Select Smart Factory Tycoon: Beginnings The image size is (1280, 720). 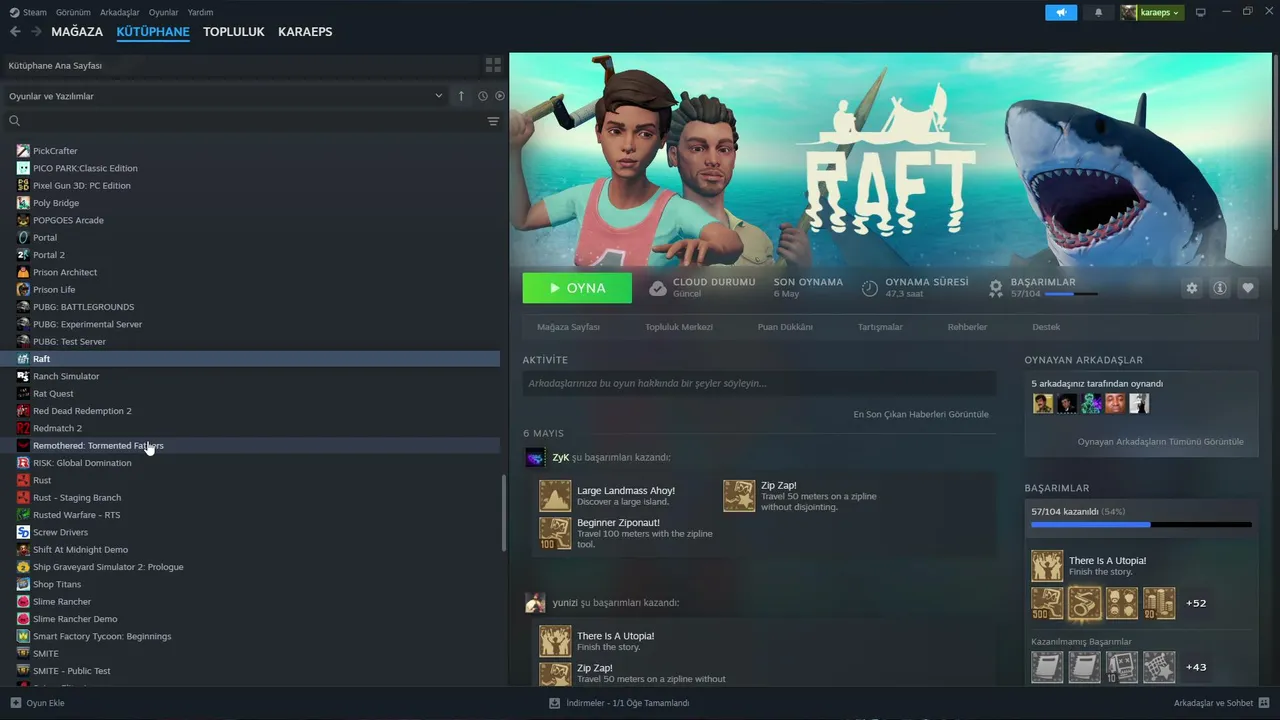coord(102,636)
